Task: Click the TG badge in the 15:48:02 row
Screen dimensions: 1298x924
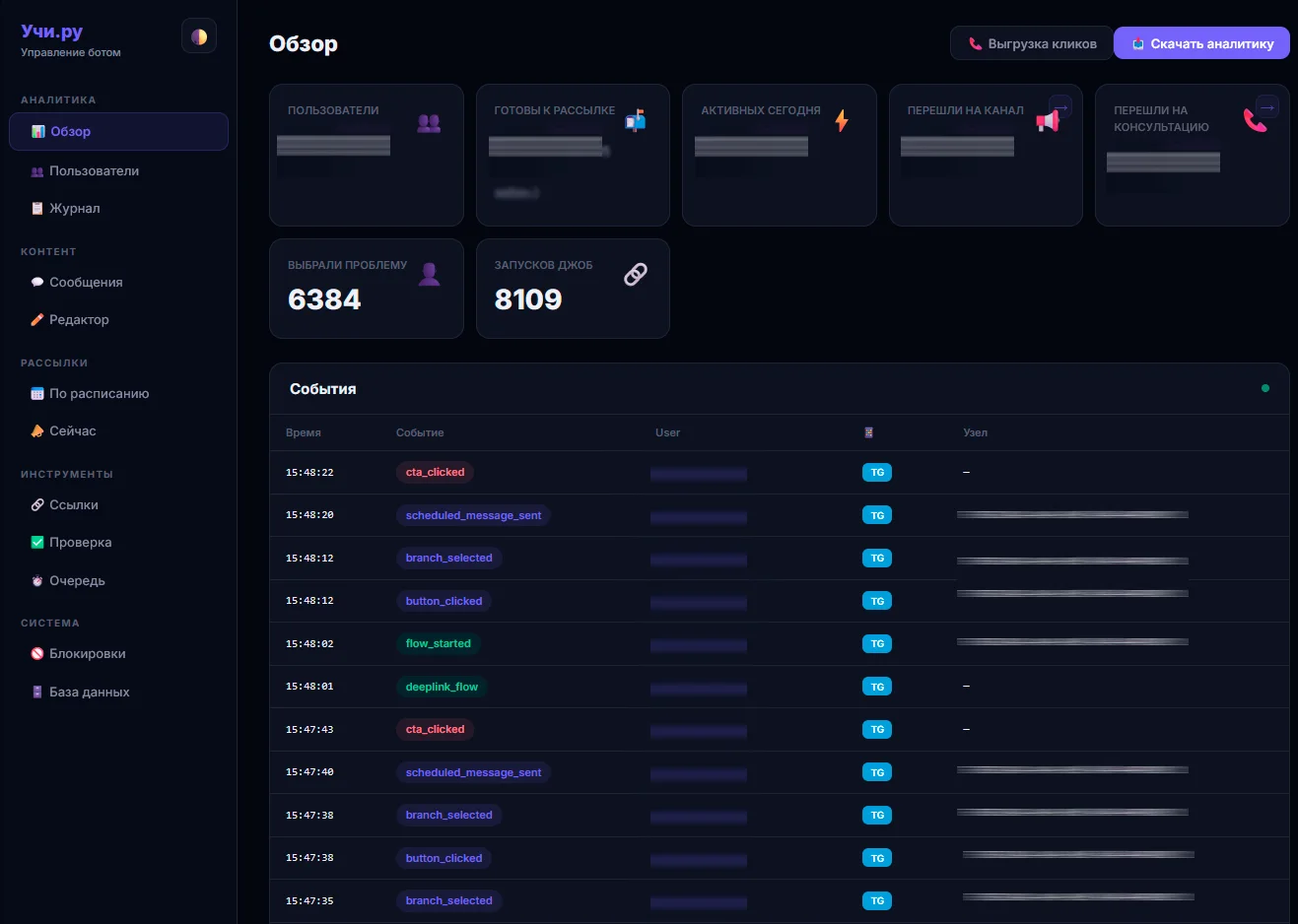Action: point(877,644)
